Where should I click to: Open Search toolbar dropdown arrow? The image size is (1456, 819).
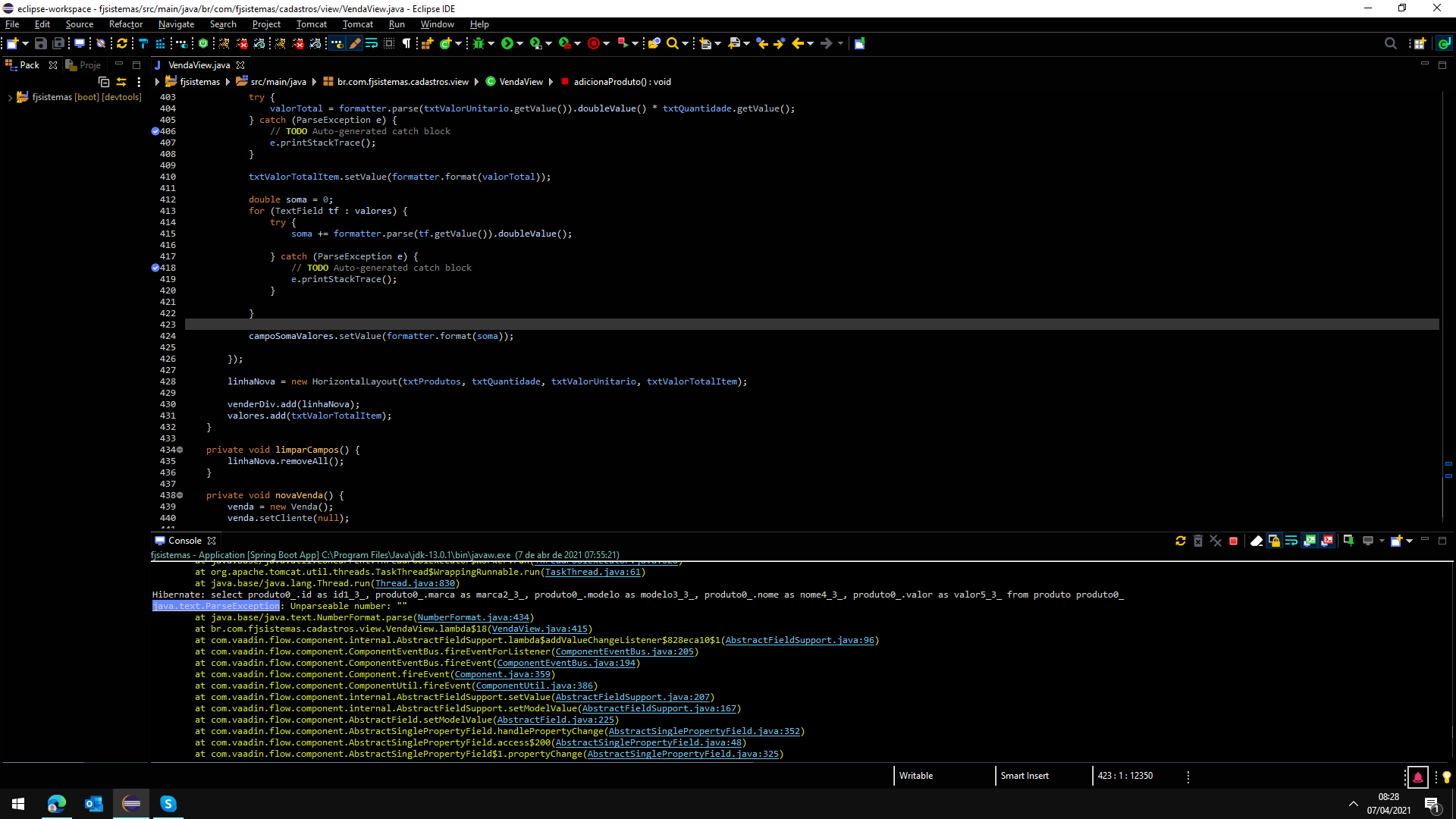[686, 43]
